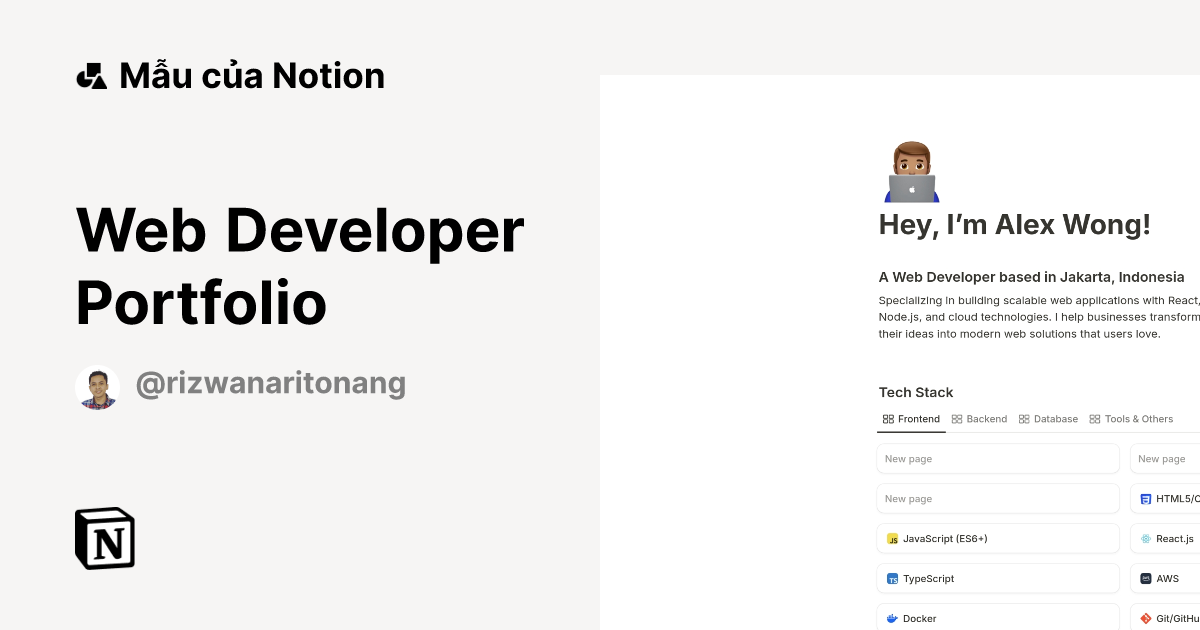
Task: Click the Notion logo beside Mẫu của Notion
Action: (91, 74)
